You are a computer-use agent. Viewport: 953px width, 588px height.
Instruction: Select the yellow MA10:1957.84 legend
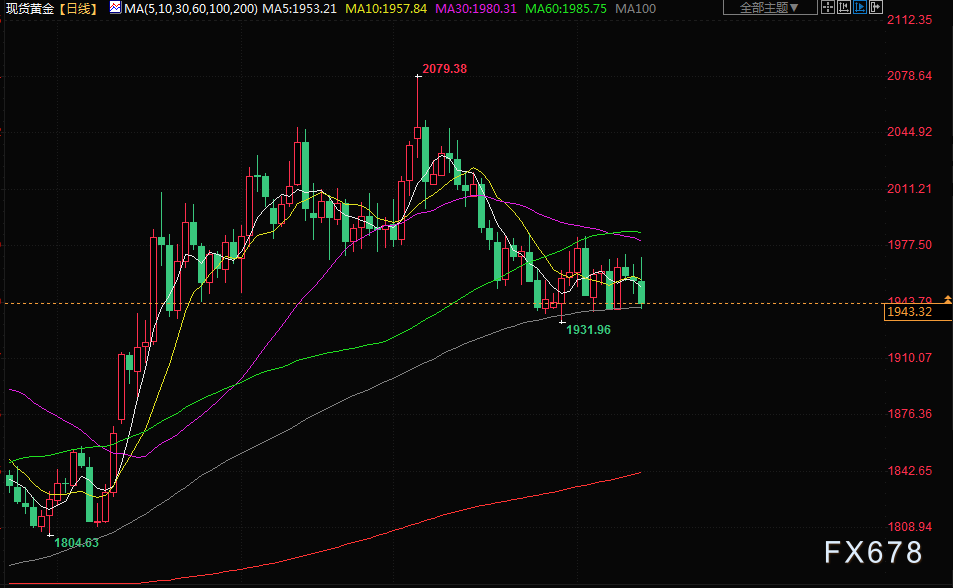pos(386,8)
